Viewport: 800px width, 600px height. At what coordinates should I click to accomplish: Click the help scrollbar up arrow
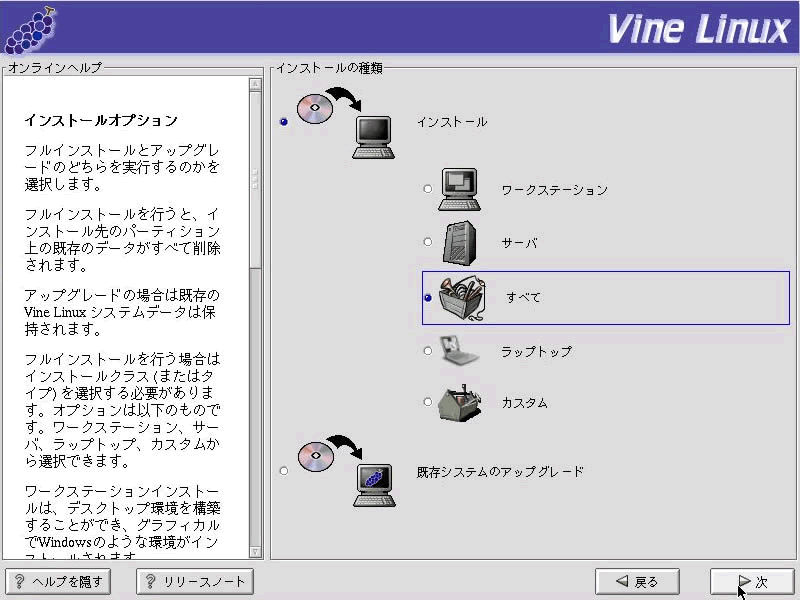pyautogui.click(x=256, y=84)
